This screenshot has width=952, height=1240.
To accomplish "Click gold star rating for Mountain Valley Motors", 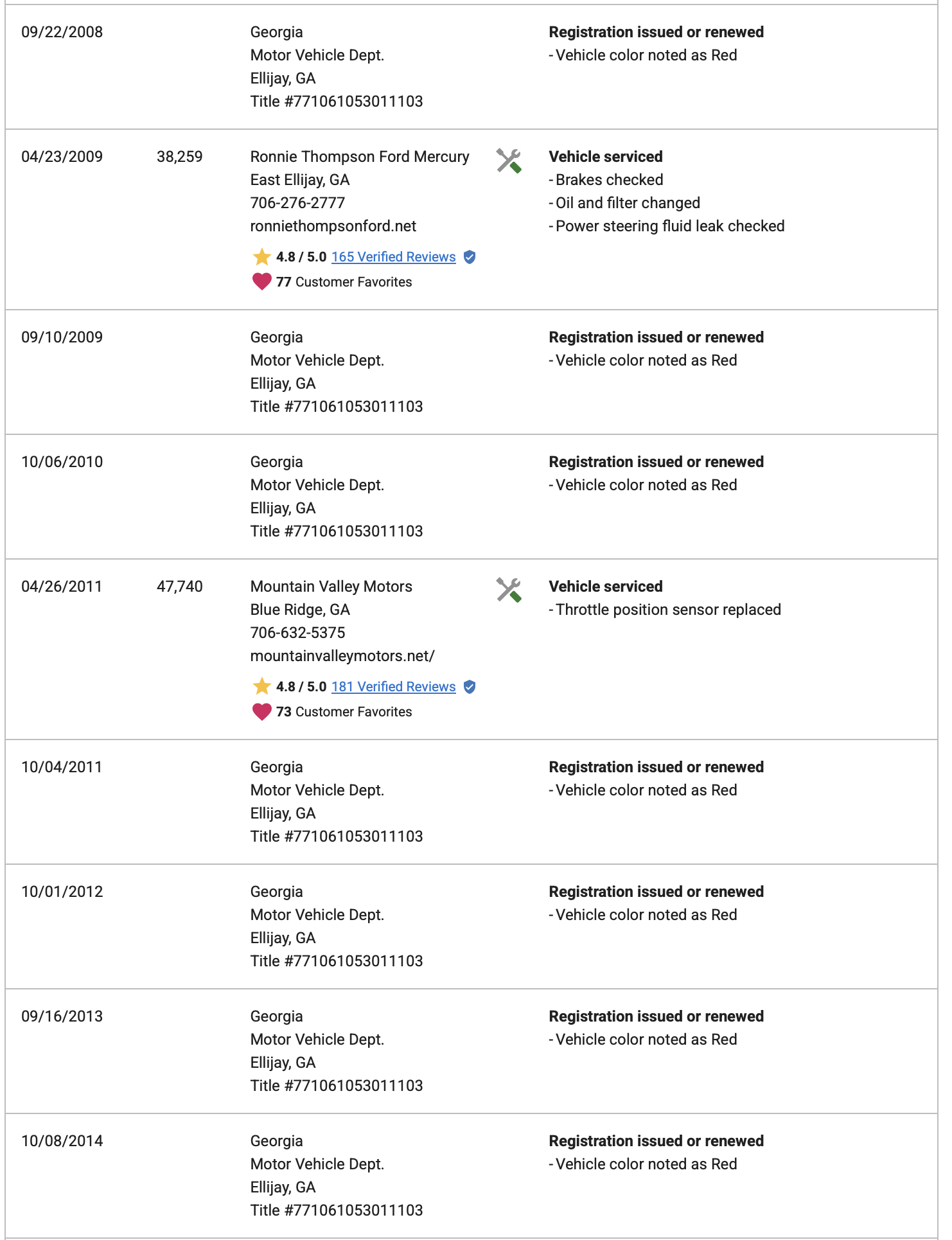I will click(x=261, y=687).
